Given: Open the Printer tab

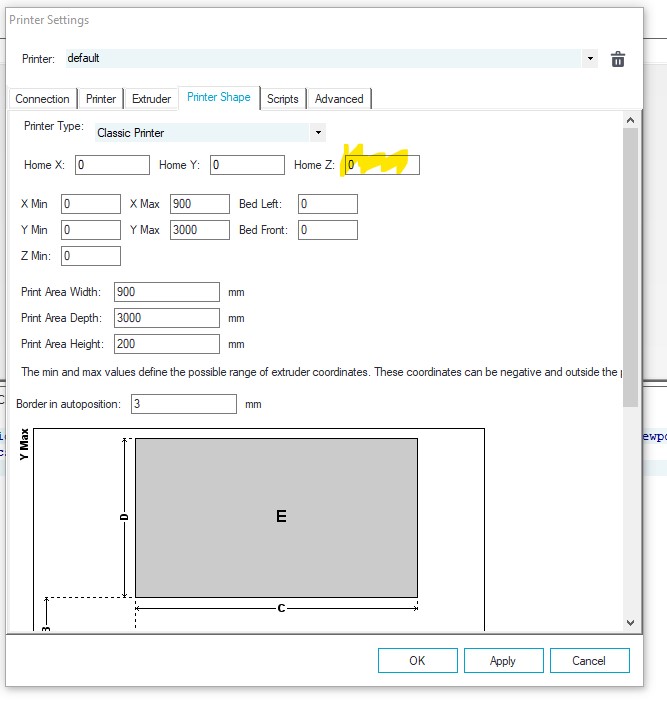Looking at the screenshot, I should pyautogui.click(x=101, y=99).
